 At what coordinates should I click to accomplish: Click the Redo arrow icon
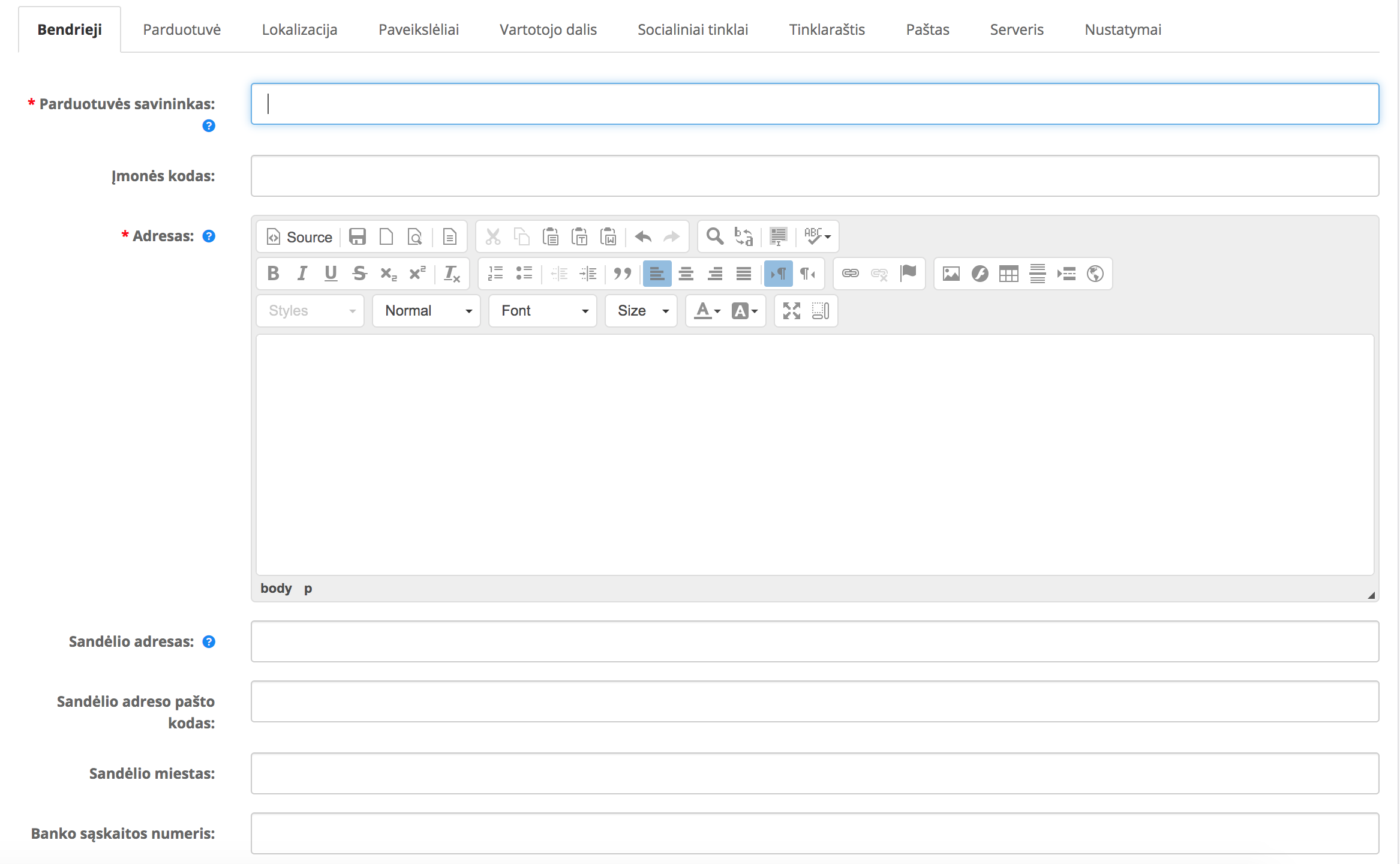672,237
